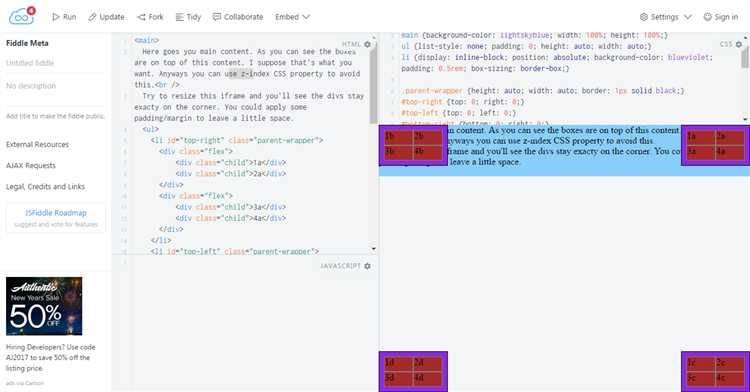Screen dimensions: 750x392
Task: Open JavaScript panel gear settings
Action: coord(367,266)
